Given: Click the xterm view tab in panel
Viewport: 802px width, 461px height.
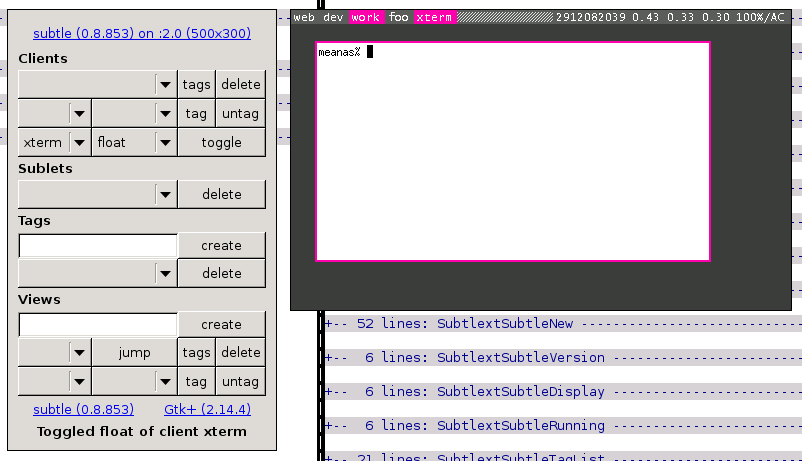Looking at the screenshot, I should coord(433,18).
